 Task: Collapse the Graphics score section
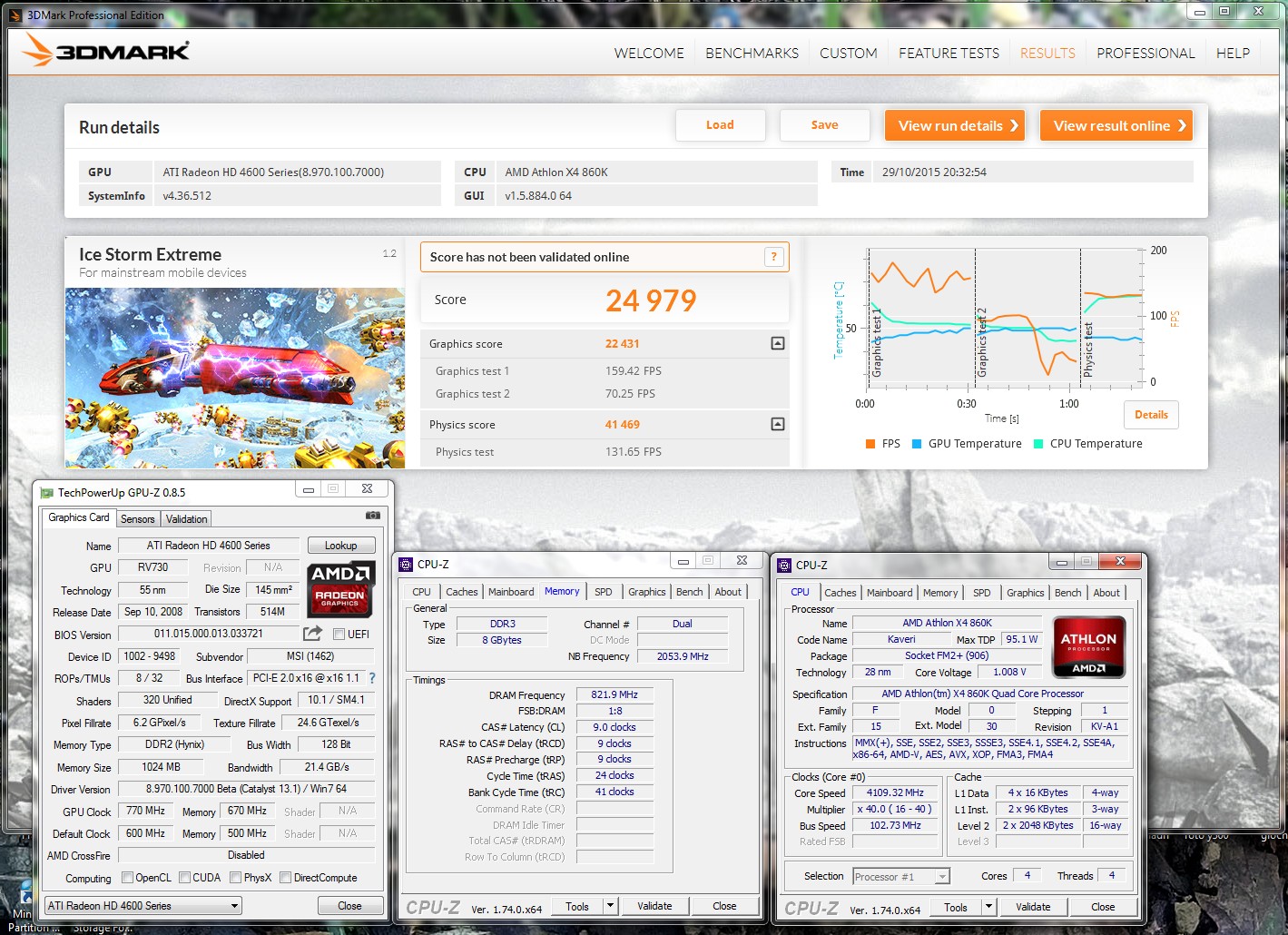tap(777, 343)
